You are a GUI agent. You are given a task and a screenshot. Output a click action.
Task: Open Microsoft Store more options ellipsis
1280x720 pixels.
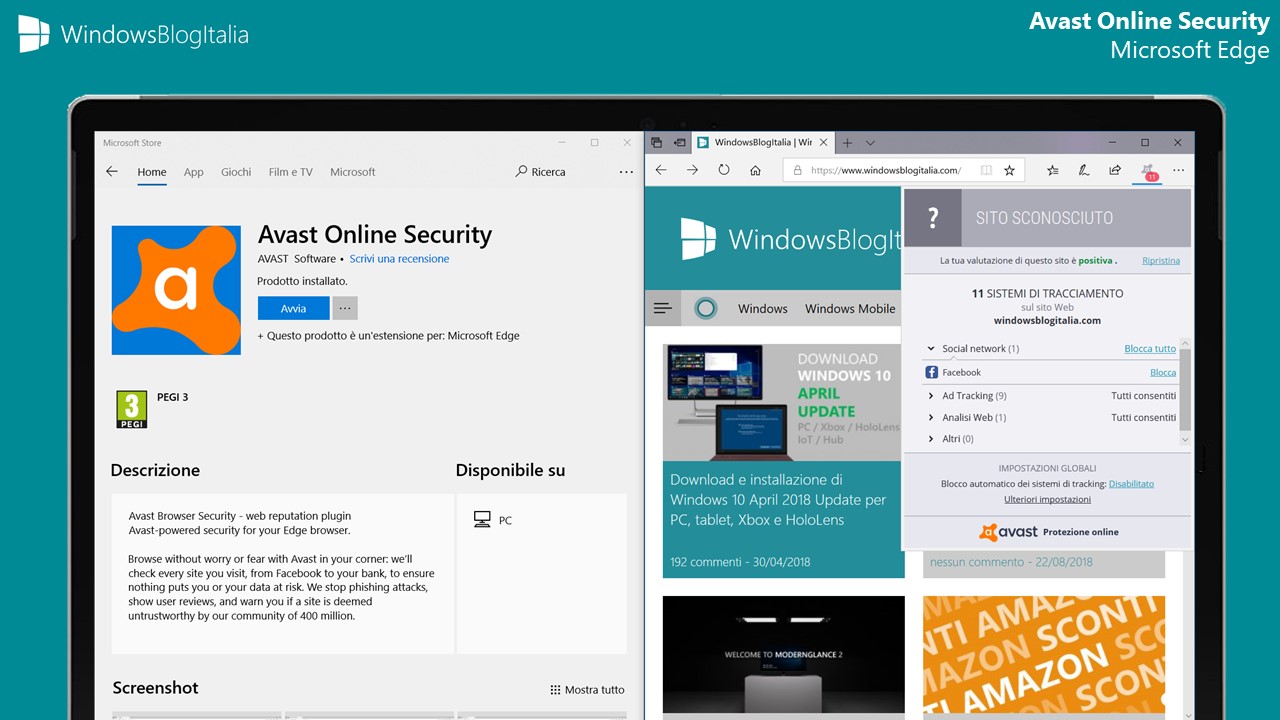click(x=626, y=172)
